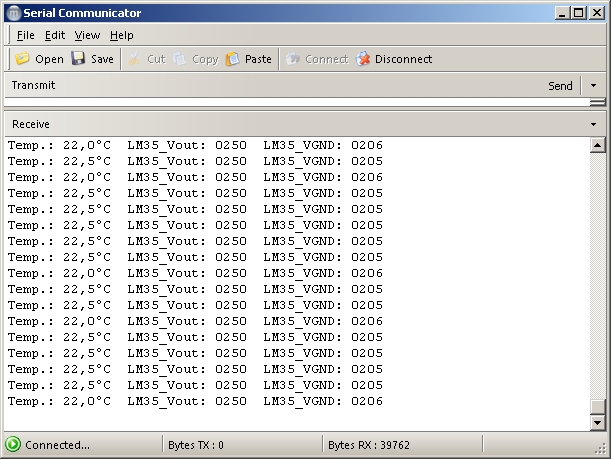This screenshot has height=459, width=611.
Task: Click the Paste clipboard icon
Action: [x=233, y=59]
